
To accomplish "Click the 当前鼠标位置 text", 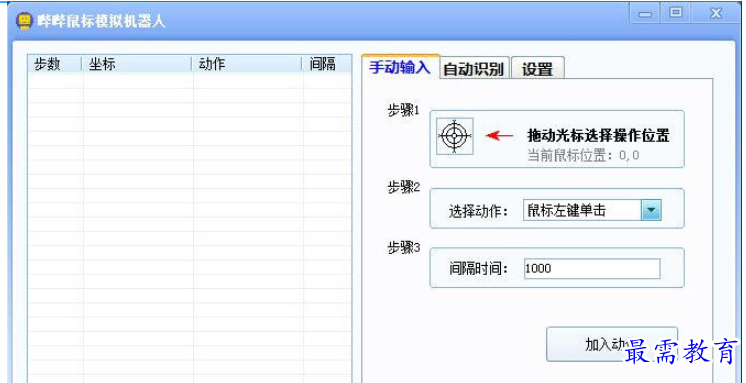I will coord(583,155).
